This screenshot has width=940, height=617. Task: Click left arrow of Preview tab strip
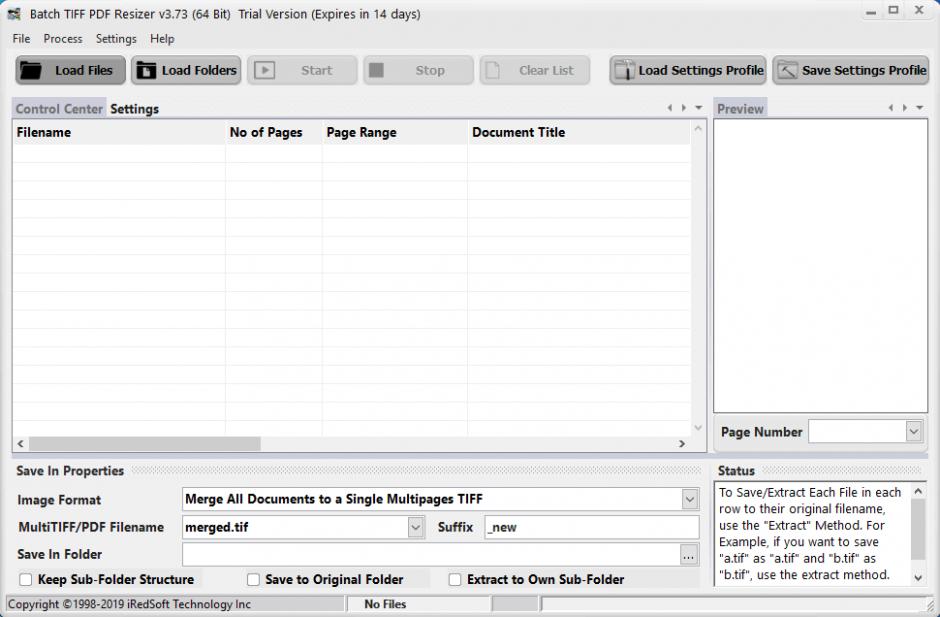[891, 108]
